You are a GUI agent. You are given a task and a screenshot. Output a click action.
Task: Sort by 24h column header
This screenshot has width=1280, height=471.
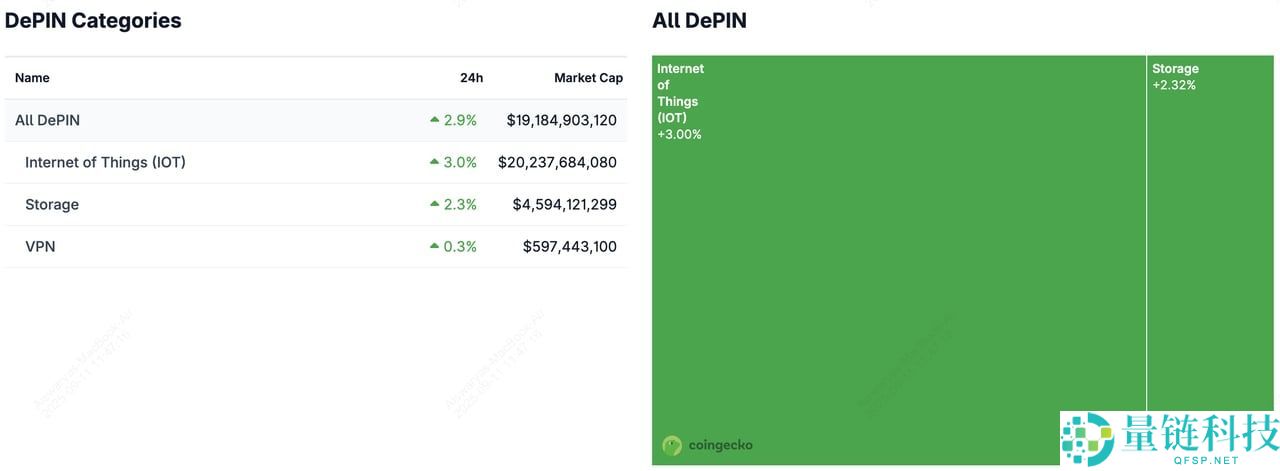[471, 78]
